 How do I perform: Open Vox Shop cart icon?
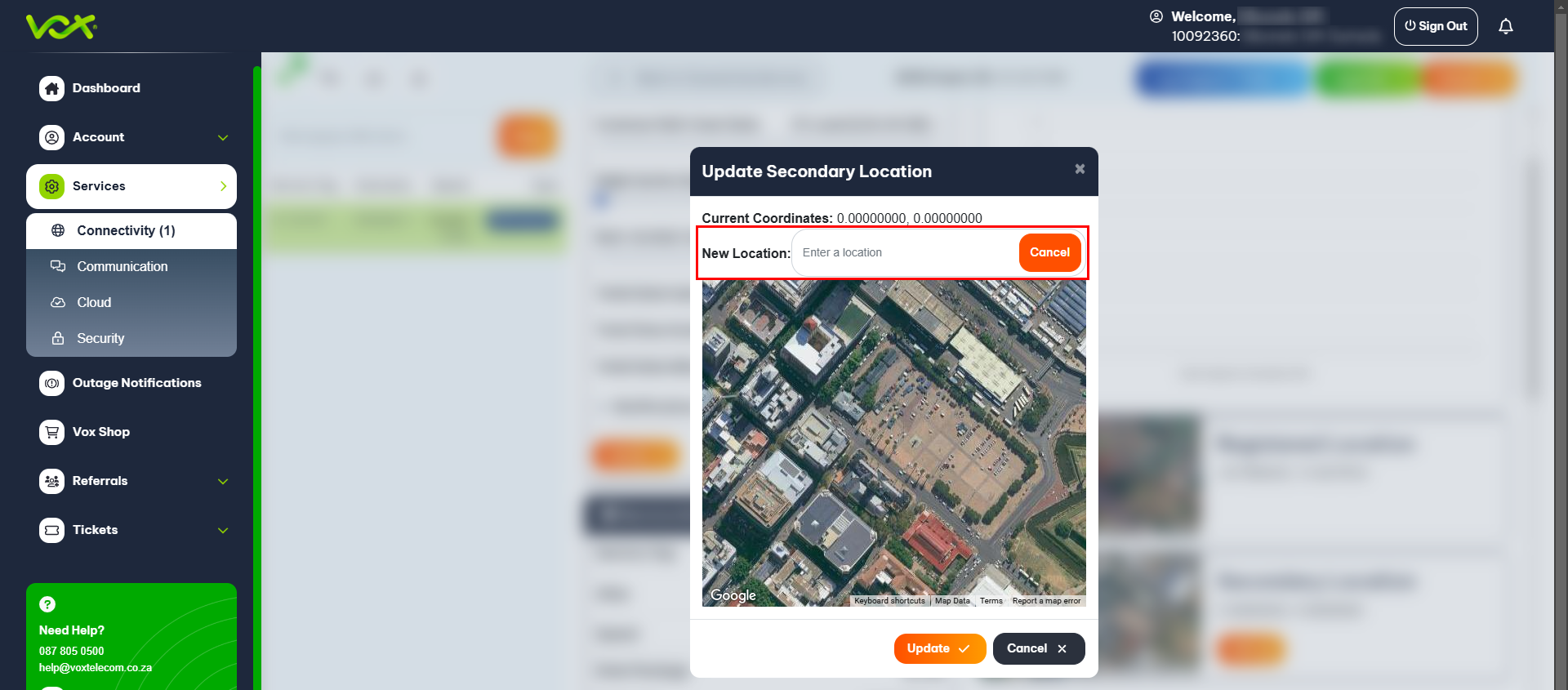click(52, 432)
